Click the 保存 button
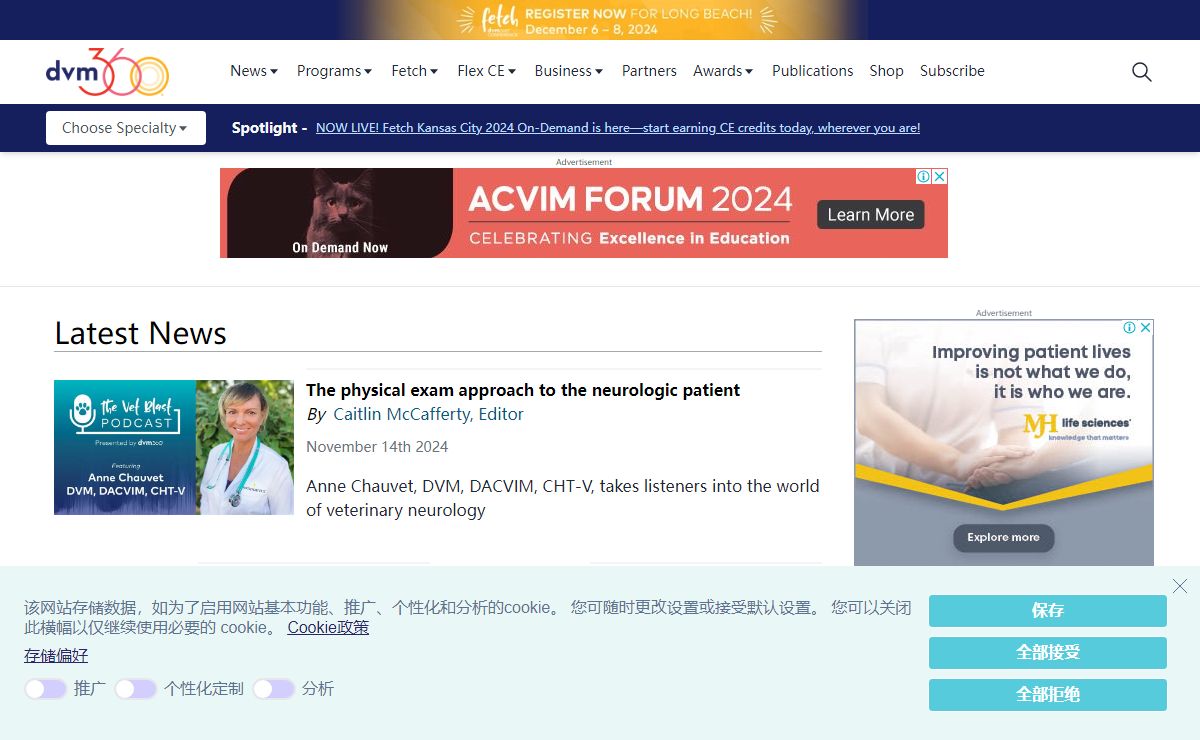The height and width of the screenshot is (740, 1200). point(1048,611)
